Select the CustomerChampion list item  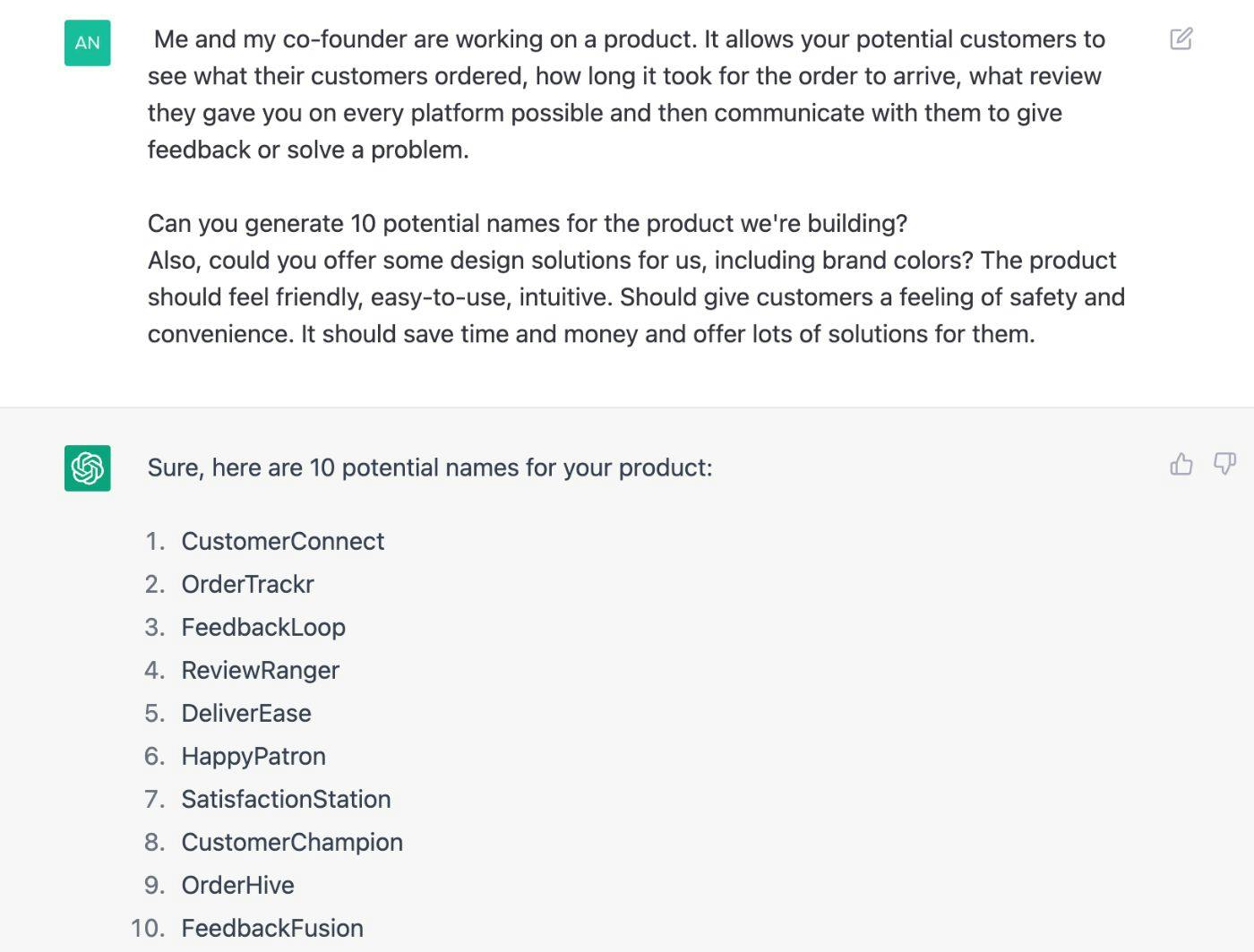tap(292, 842)
